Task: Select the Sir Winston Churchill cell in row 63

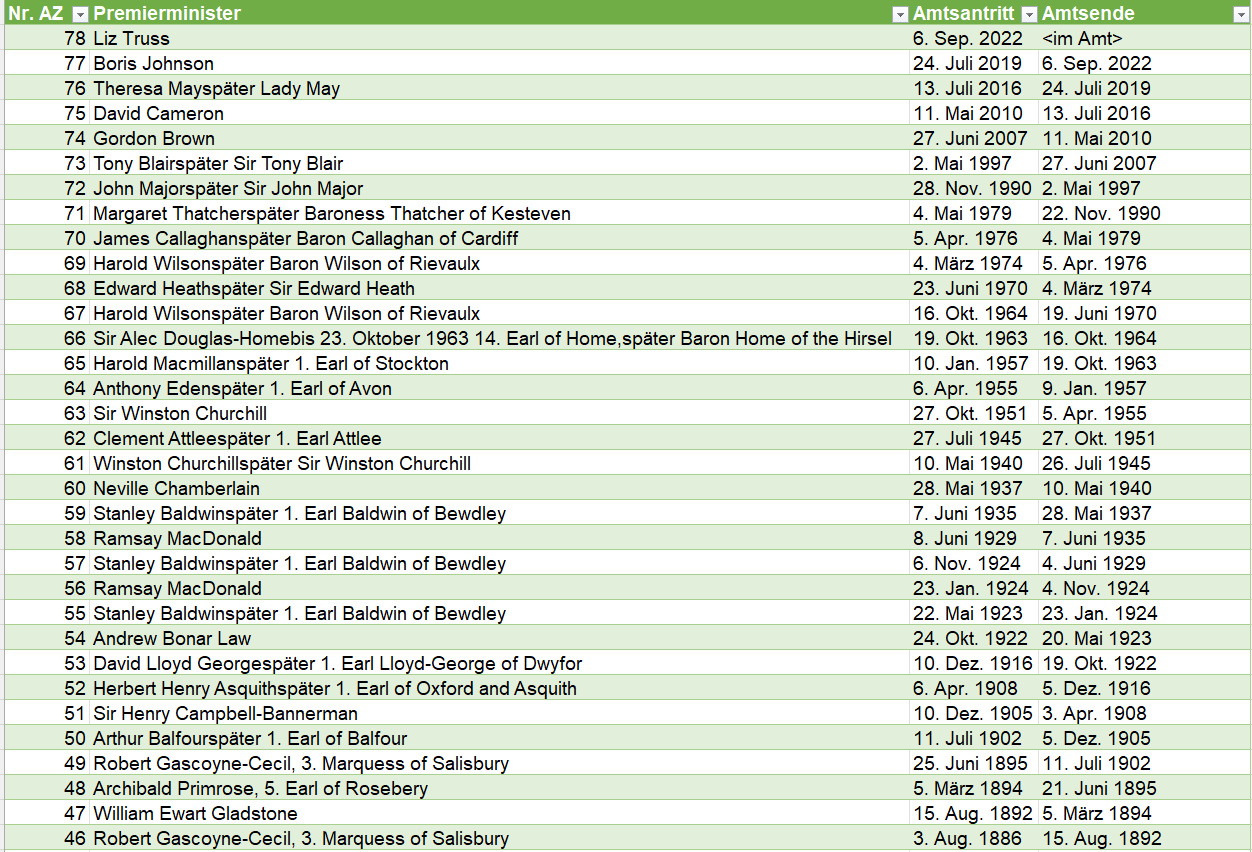Action: (180, 414)
